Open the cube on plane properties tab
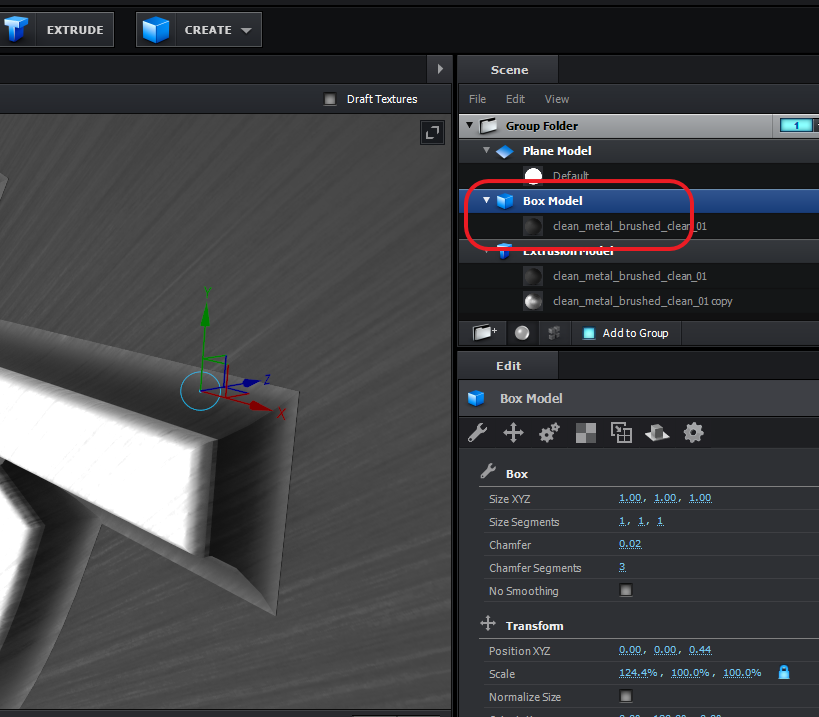 657,433
